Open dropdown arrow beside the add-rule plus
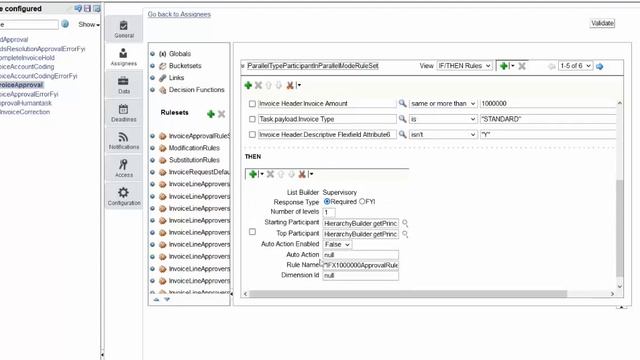 [x=513, y=66]
